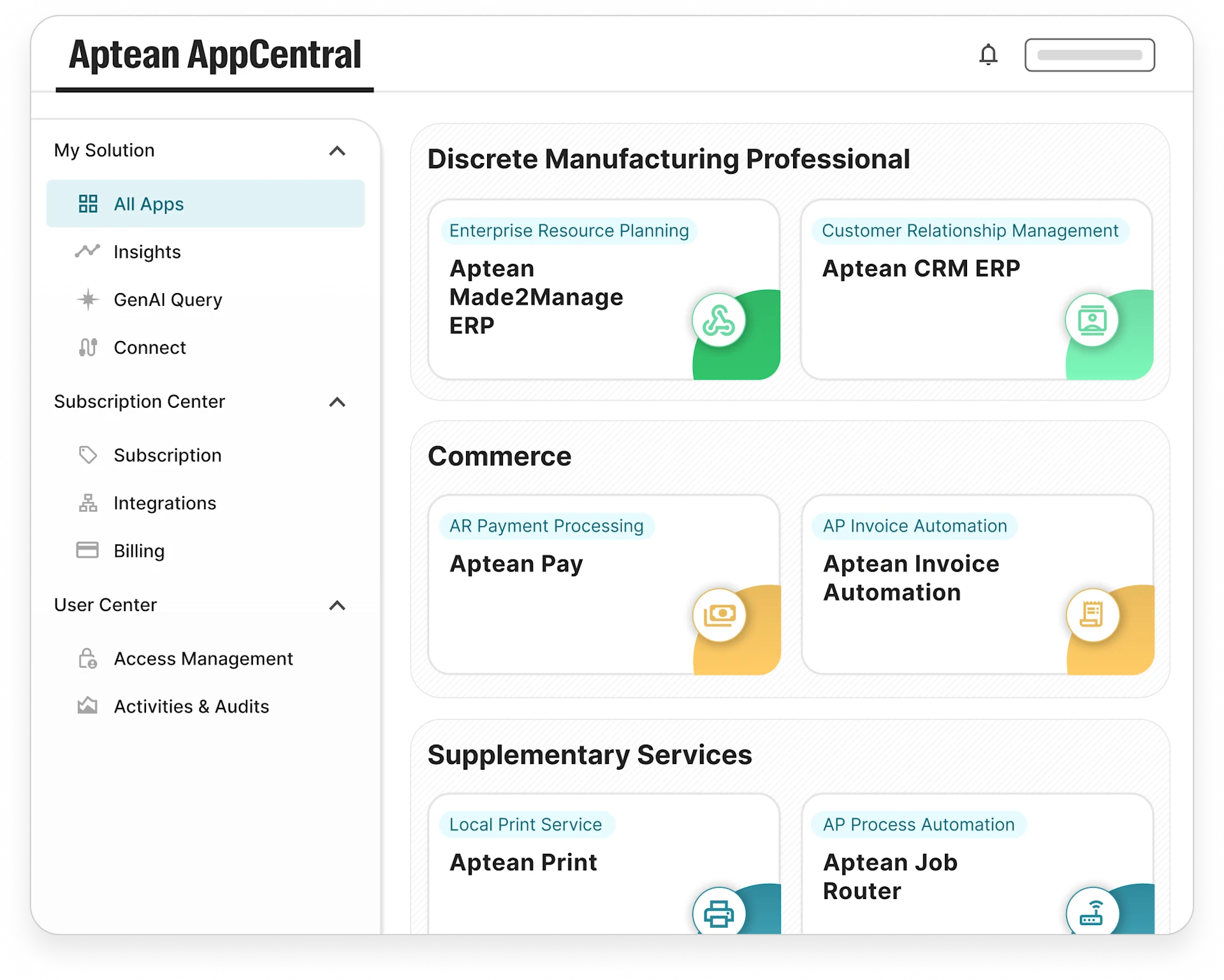Click the GenAI Query sparkle icon
The width and height of the screenshot is (1224, 980).
click(88, 299)
